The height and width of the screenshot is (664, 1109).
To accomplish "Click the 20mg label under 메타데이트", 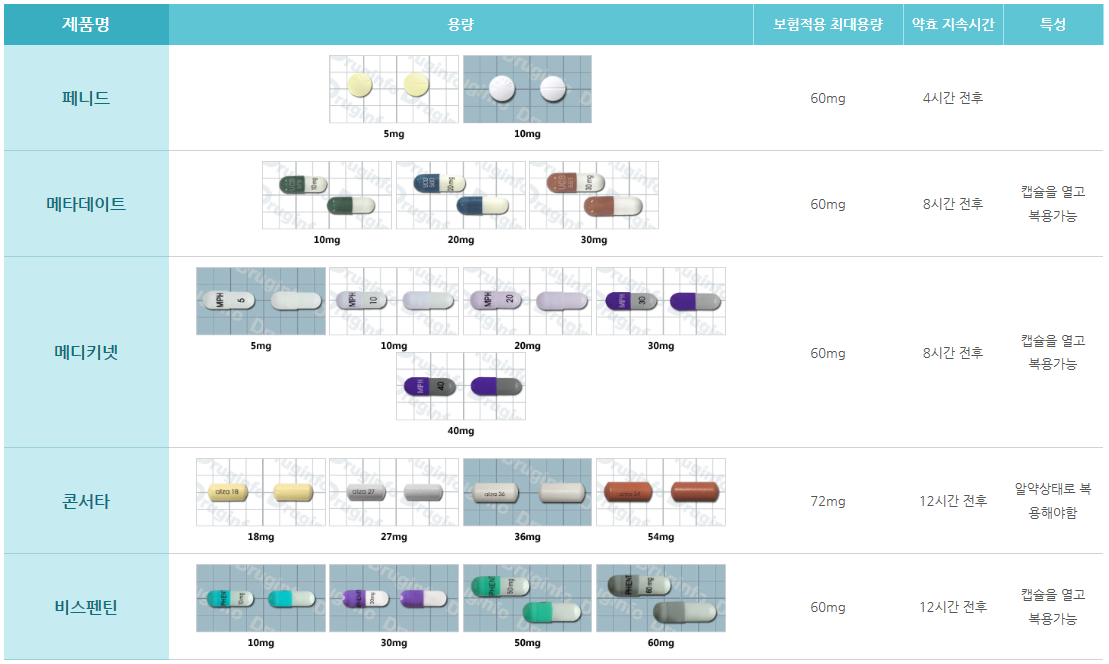I will click(x=460, y=240).
